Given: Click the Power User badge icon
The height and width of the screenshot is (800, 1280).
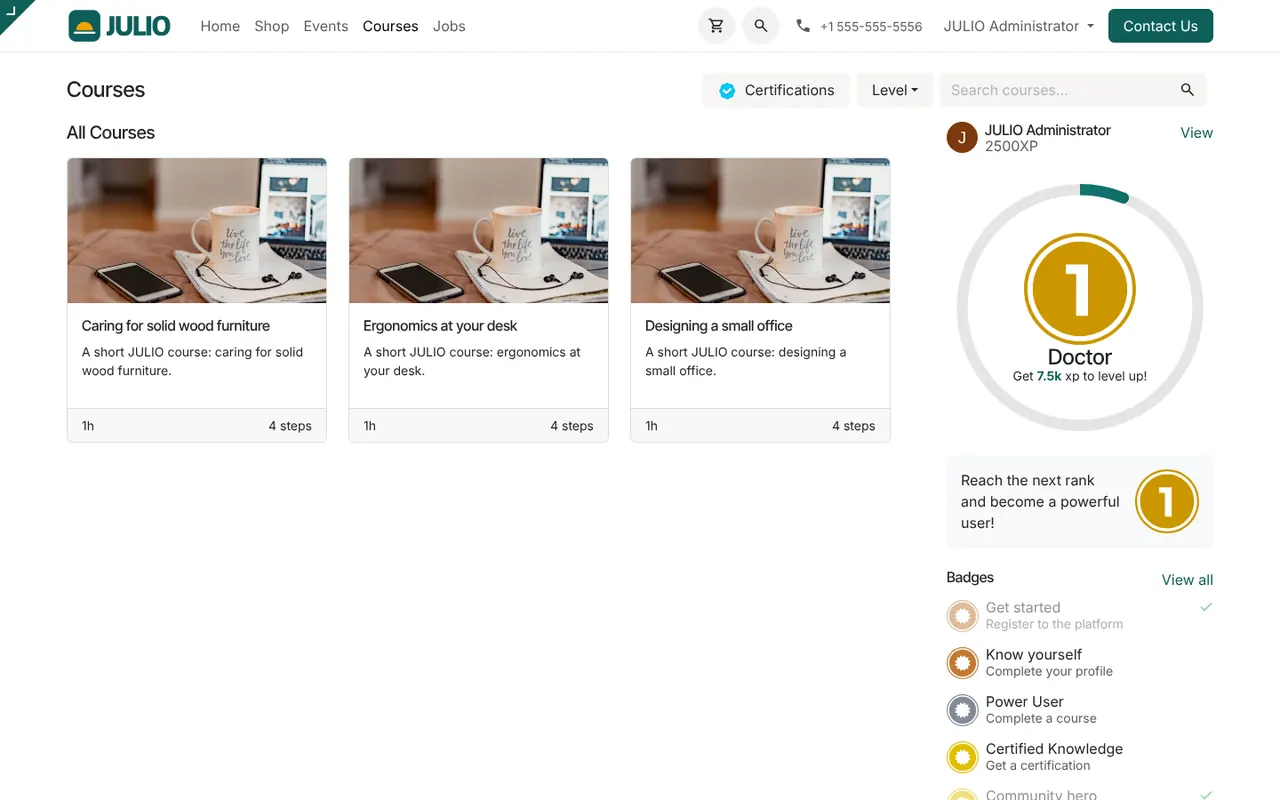Looking at the screenshot, I should click(x=962, y=710).
